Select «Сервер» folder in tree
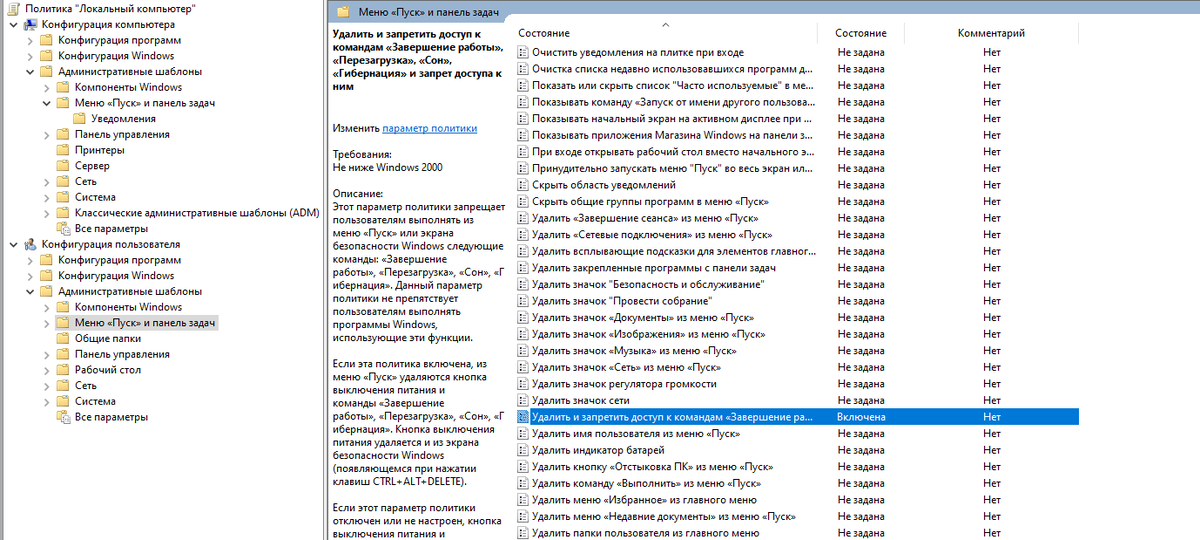Screen dimensions: 1200x540 (x=92, y=166)
